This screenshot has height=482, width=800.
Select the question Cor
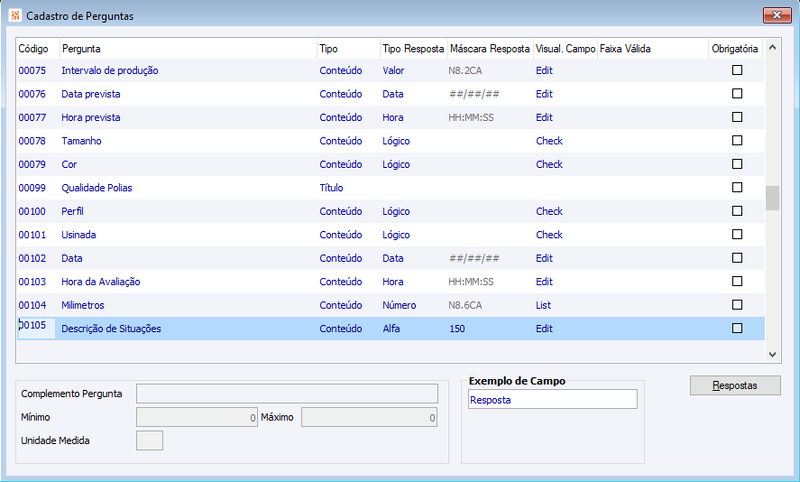point(69,164)
